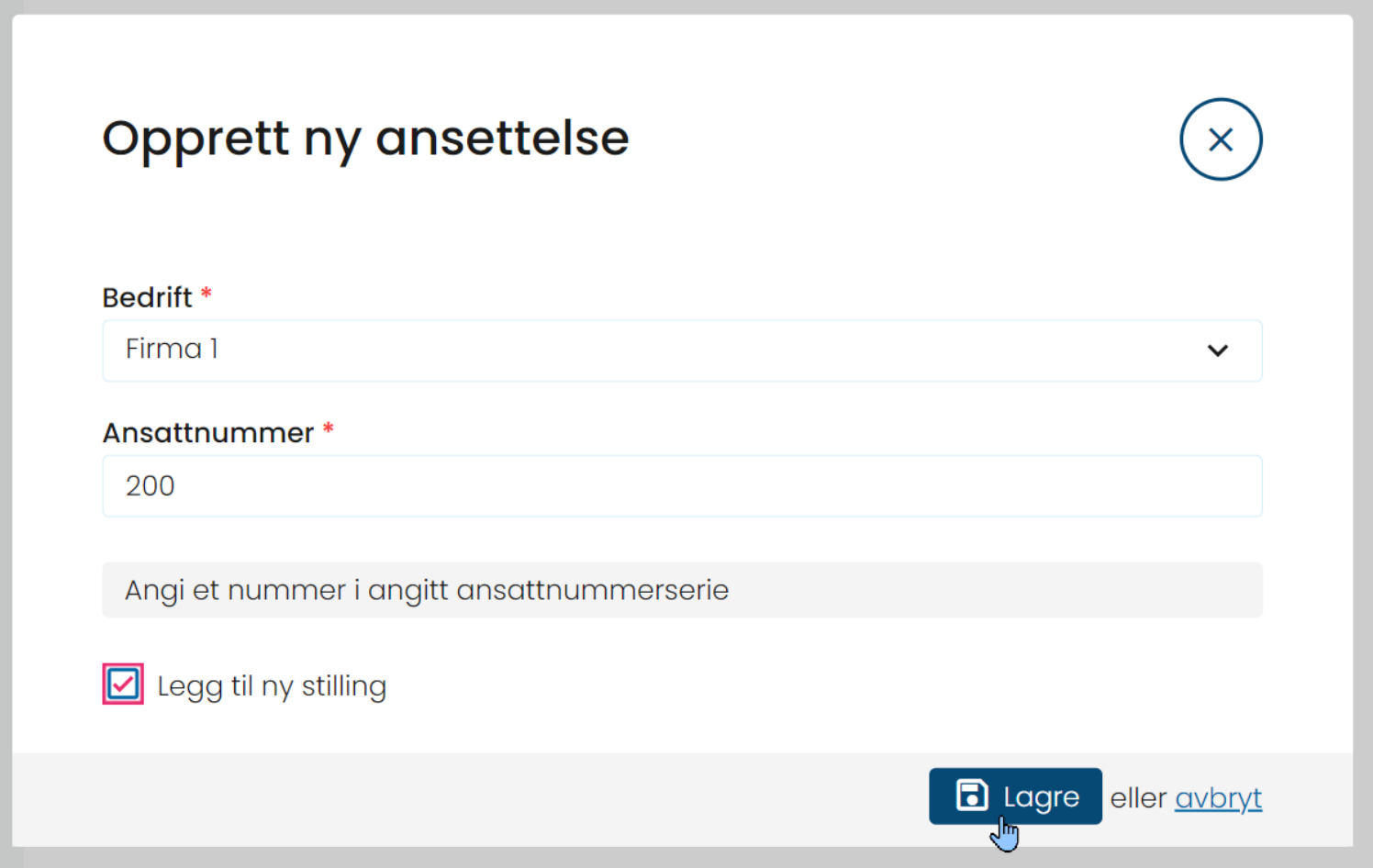This screenshot has width=1373, height=868.
Task: Save the new employment with Lagre
Action: (x=1015, y=796)
